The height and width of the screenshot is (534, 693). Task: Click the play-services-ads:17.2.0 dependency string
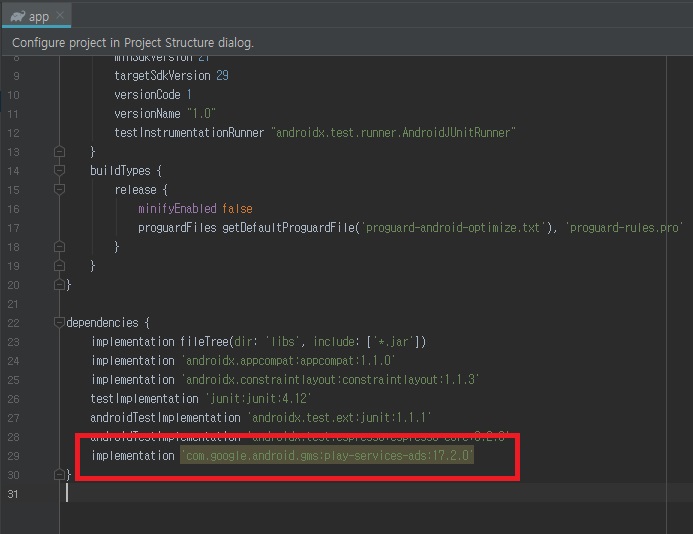point(327,455)
